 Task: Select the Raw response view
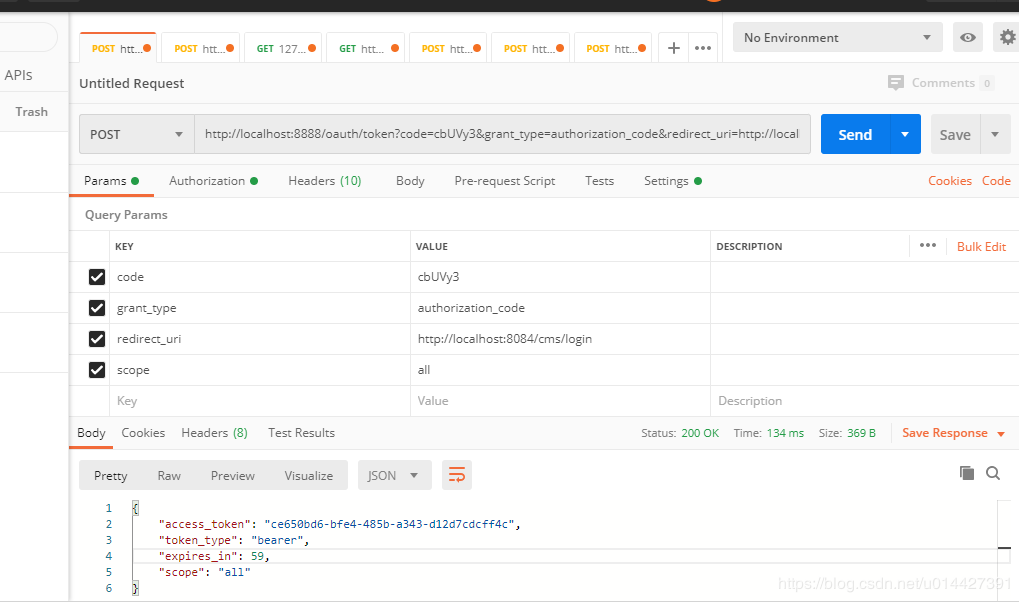tap(169, 476)
